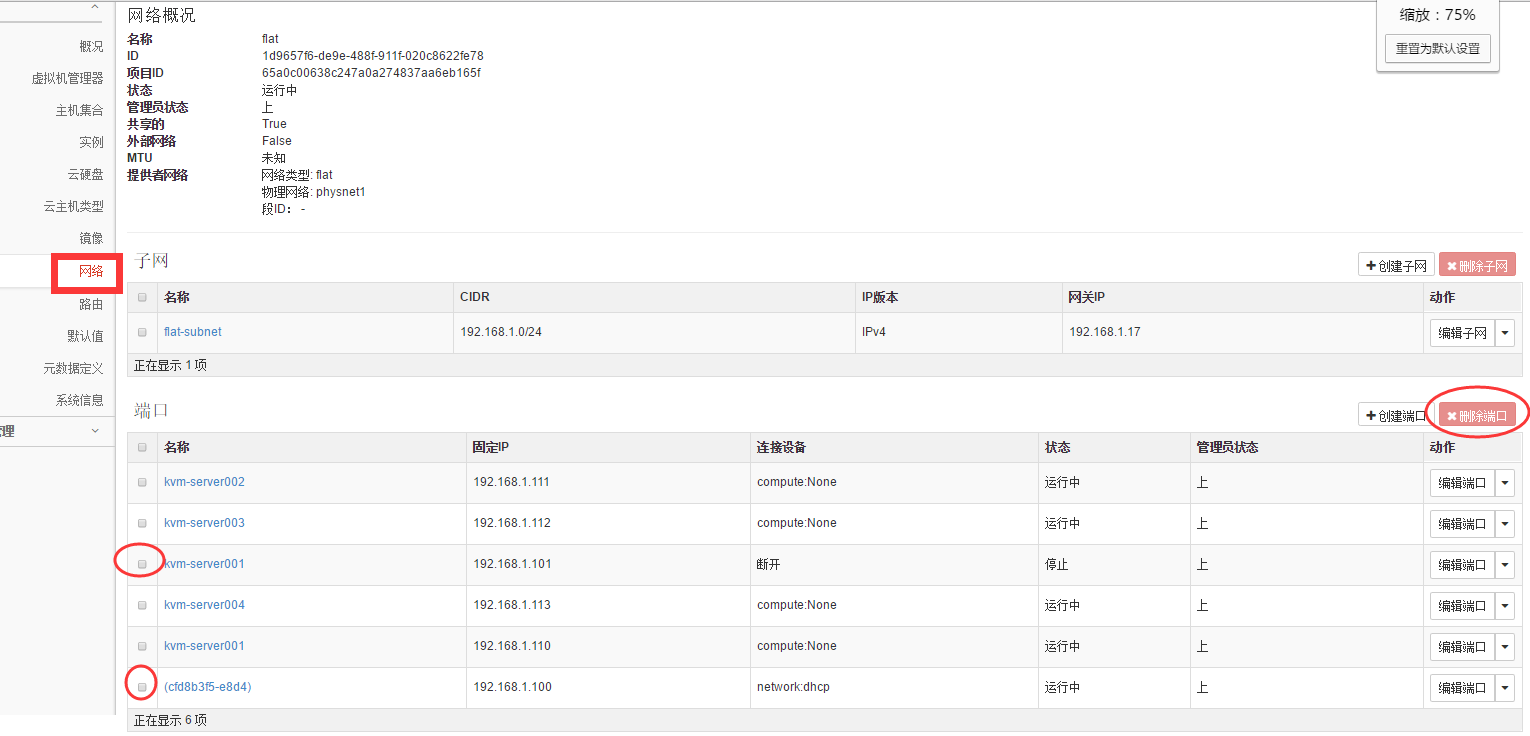Open 镜像 in the sidebar
Viewport: 1530px width, 736px height.
[x=91, y=238]
